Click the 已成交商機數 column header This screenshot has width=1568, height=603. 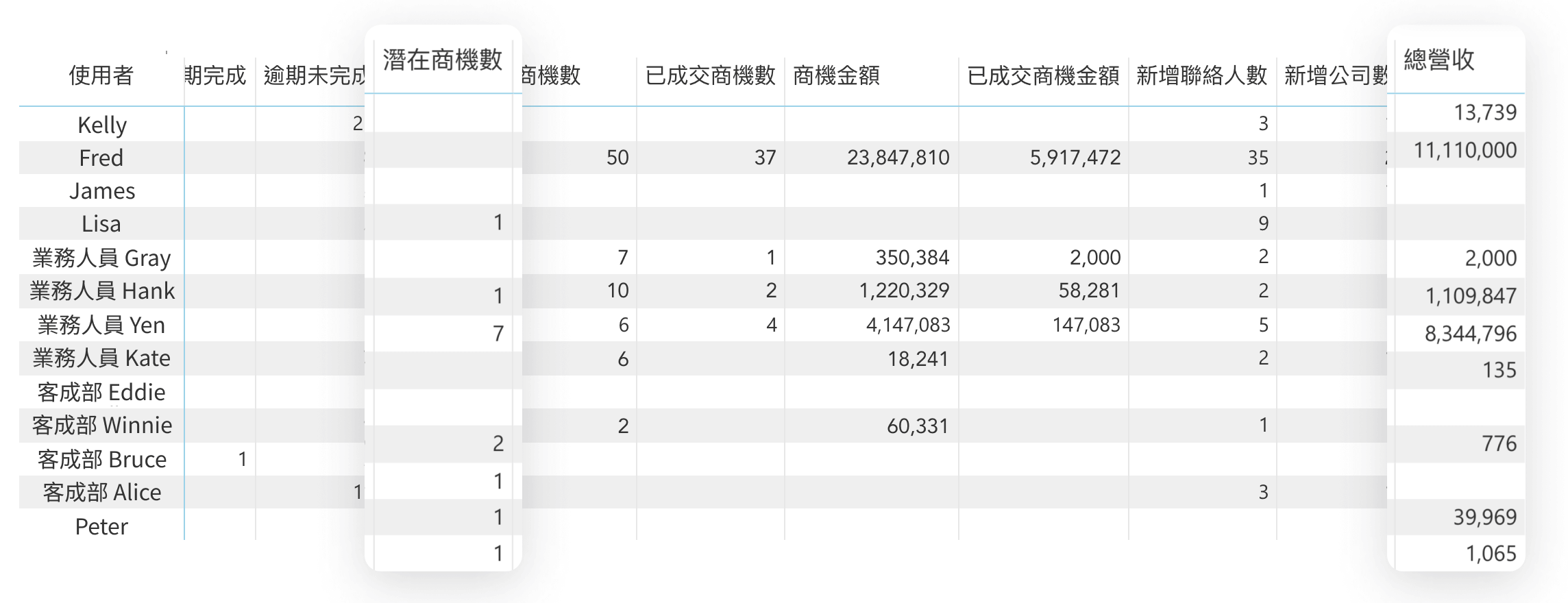[710, 75]
